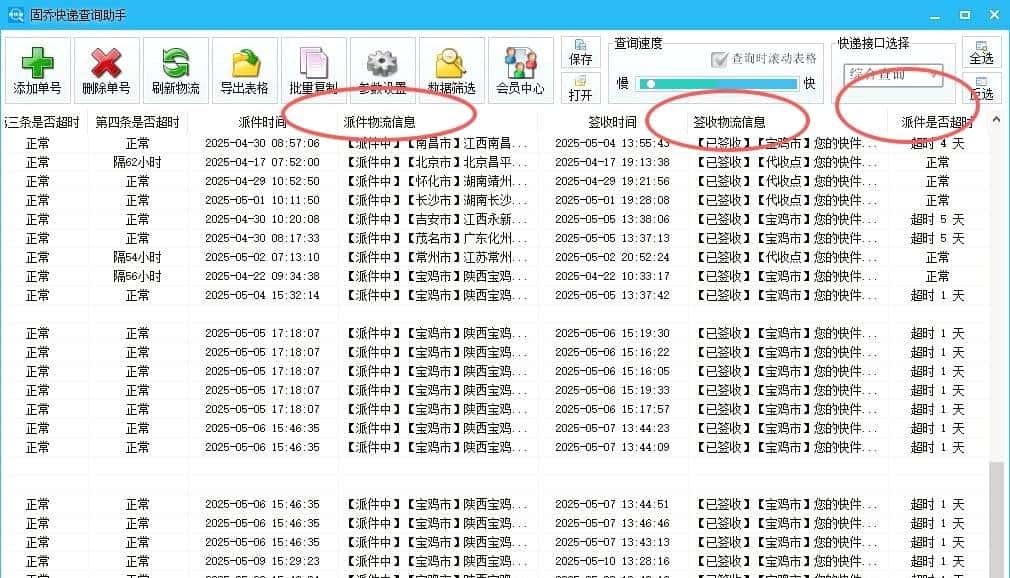Click the app logo in the title bar
1010x578 pixels.
(14, 14)
